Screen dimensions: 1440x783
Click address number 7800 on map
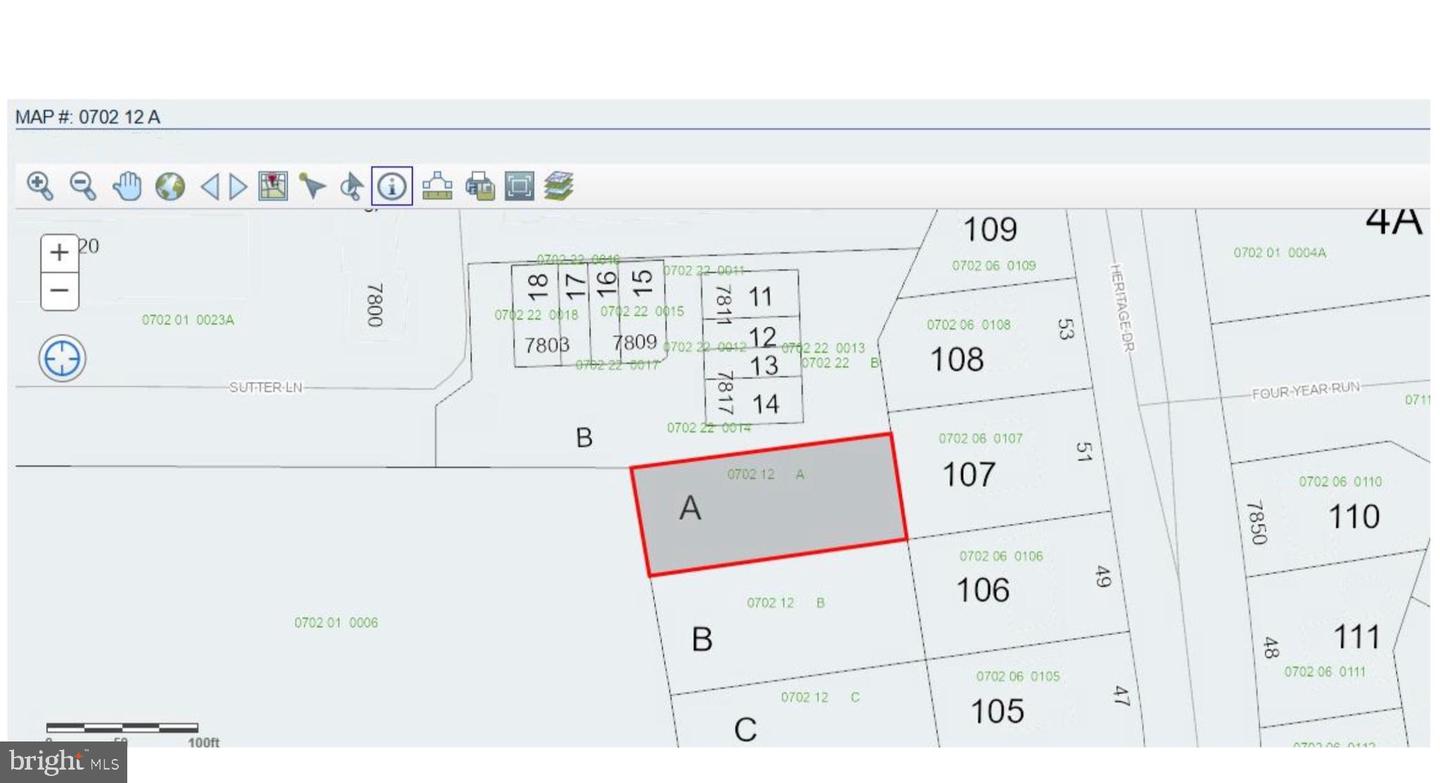click(x=375, y=305)
